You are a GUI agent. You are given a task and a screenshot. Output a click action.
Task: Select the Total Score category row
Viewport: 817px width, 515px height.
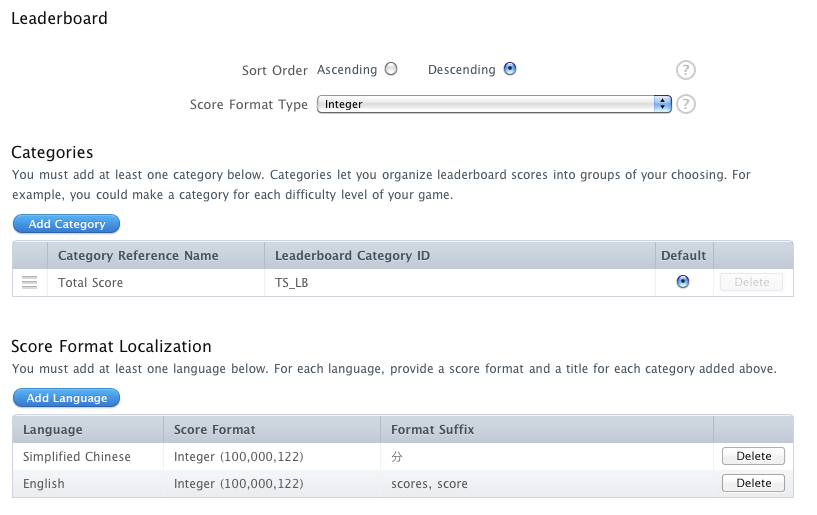[x=403, y=283]
